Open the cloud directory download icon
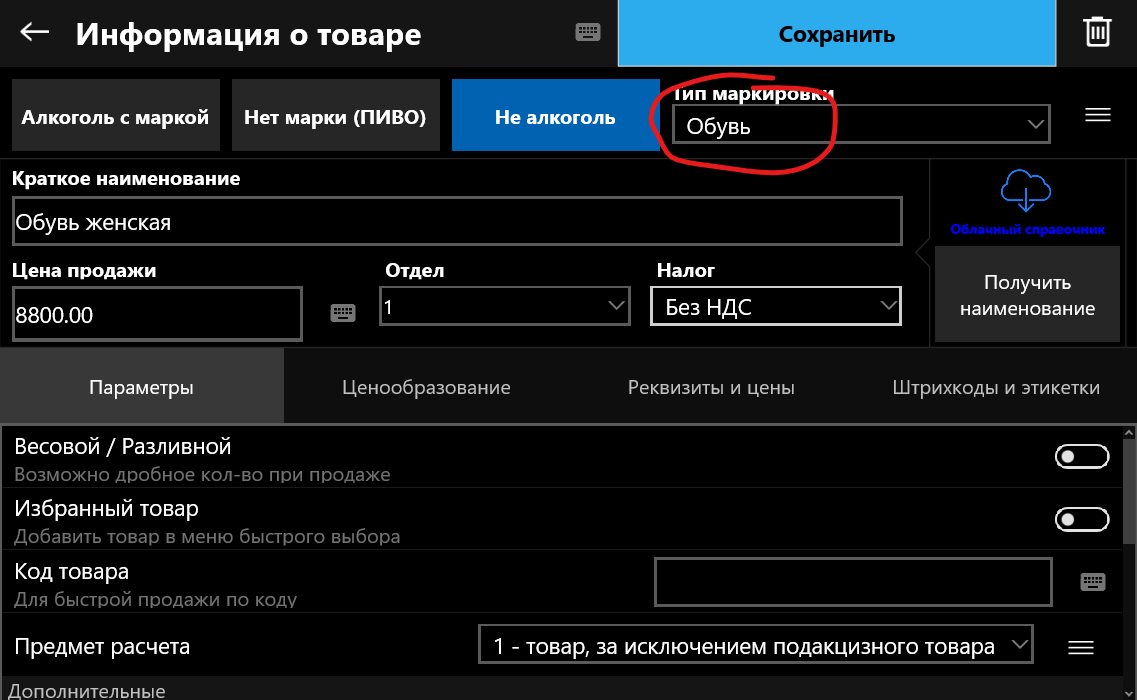Image resolution: width=1137 pixels, height=700 pixels. click(x=1025, y=190)
